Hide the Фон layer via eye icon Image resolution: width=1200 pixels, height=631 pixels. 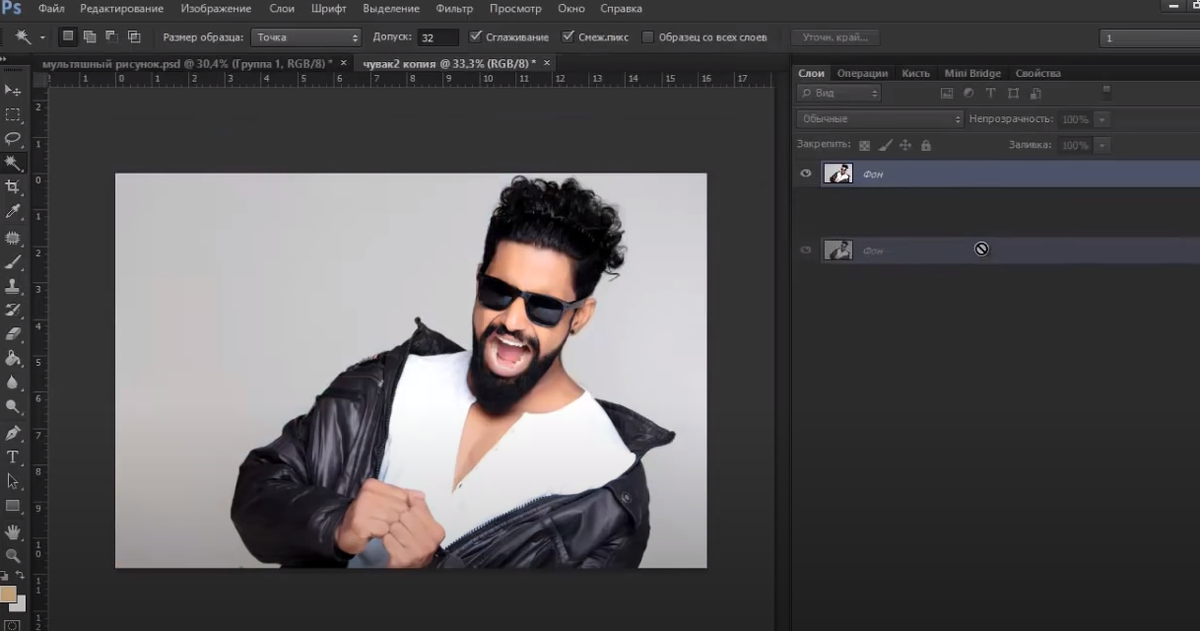[x=806, y=174]
